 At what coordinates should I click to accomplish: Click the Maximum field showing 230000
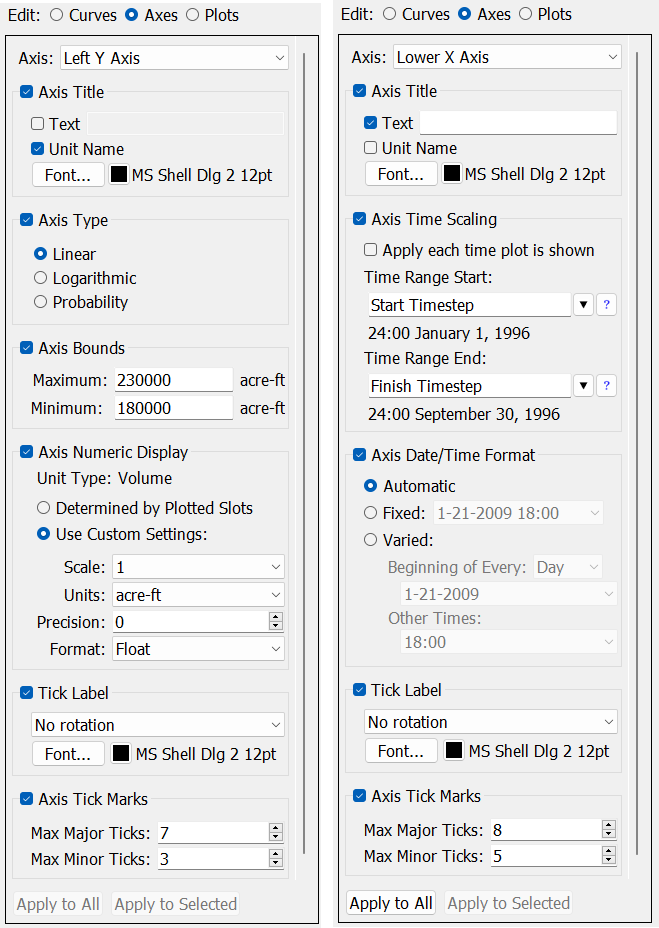pos(173,380)
